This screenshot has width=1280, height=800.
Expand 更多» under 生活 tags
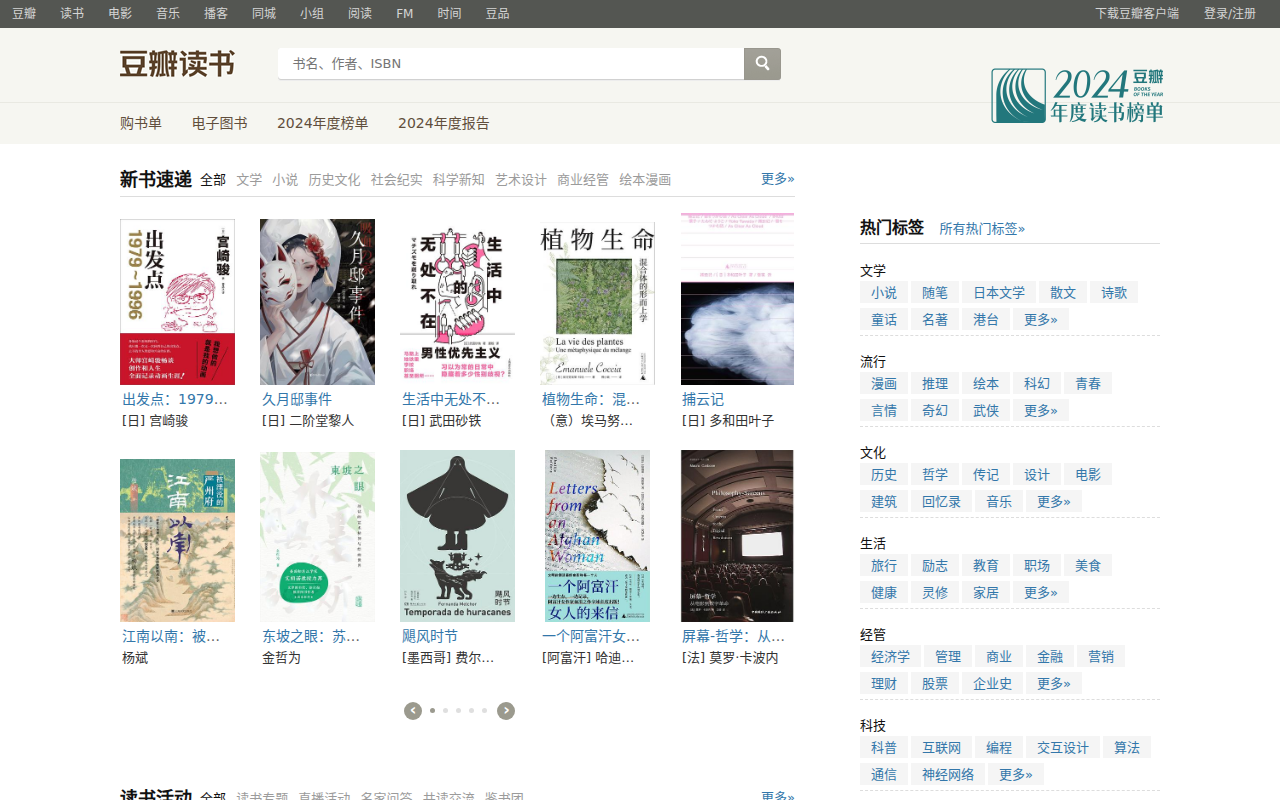1041,592
